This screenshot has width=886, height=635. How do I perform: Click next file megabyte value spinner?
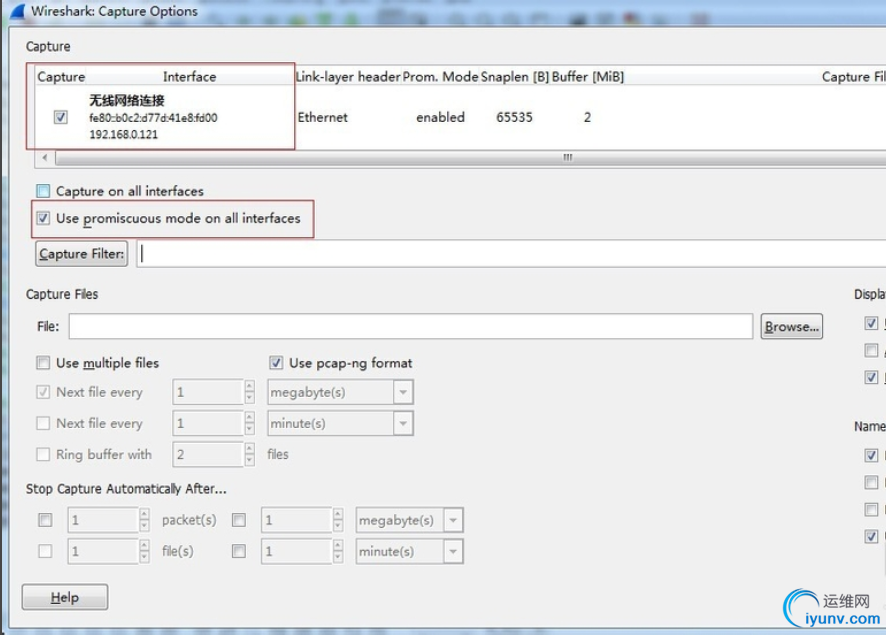[x=214, y=392]
